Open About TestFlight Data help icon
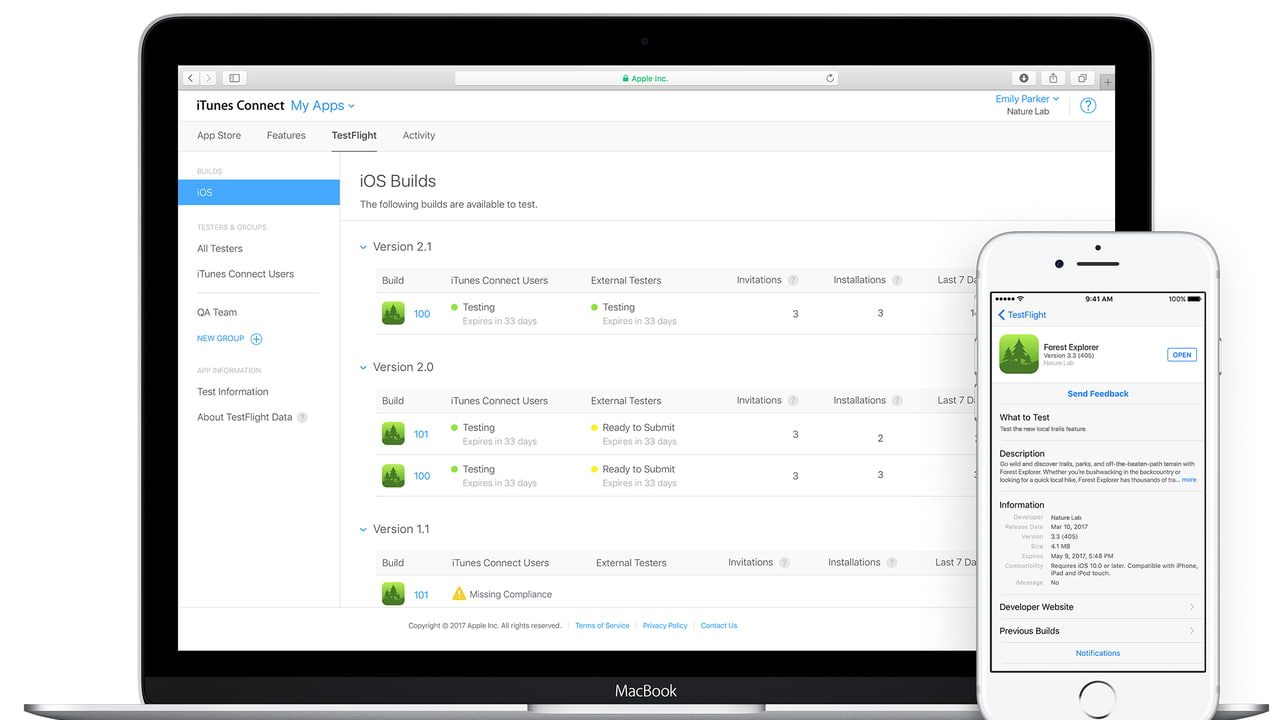The height and width of the screenshot is (720, 1280). coord(302,418)
